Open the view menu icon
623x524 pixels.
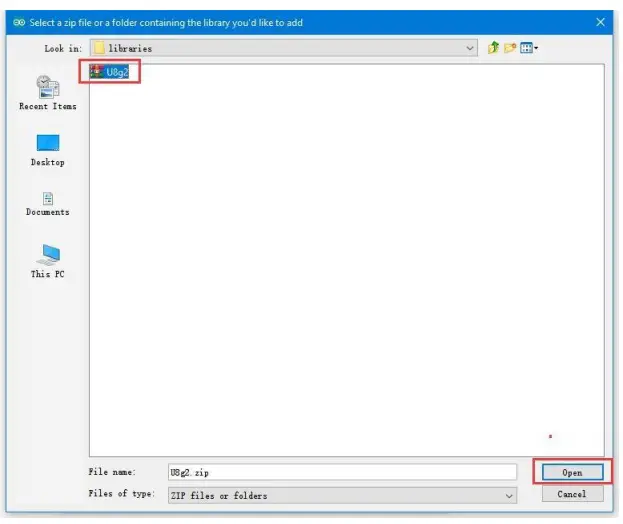[x=529, y=48]
